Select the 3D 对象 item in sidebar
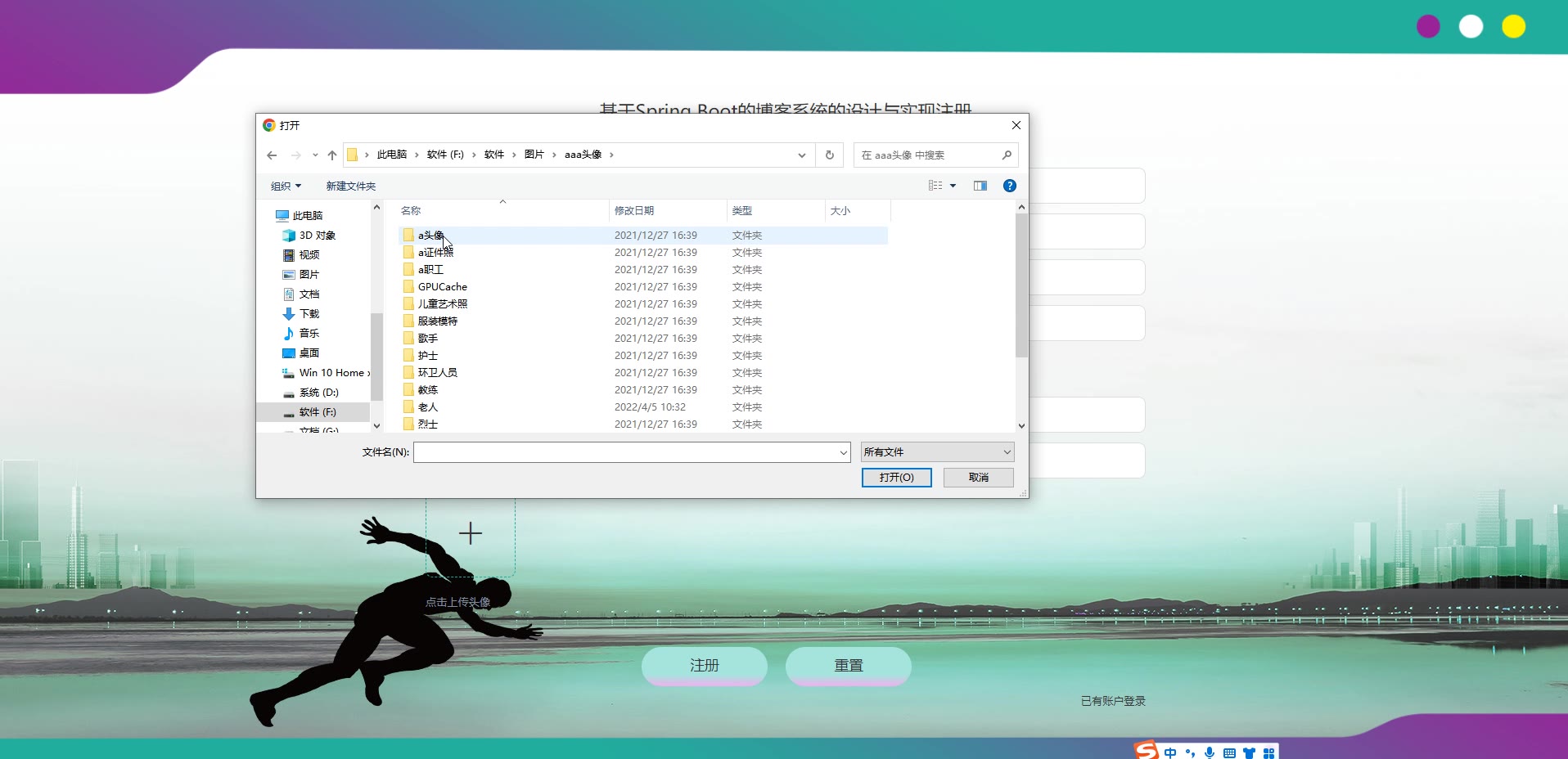The image size is (1568, 759). 317,236
